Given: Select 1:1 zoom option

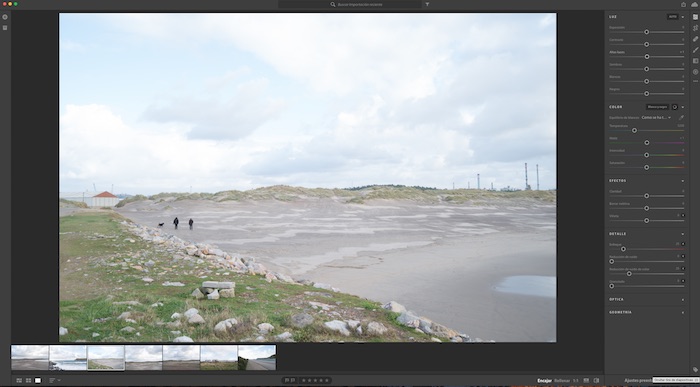Looking at the screenshot, I should click(x=575, y=381).
